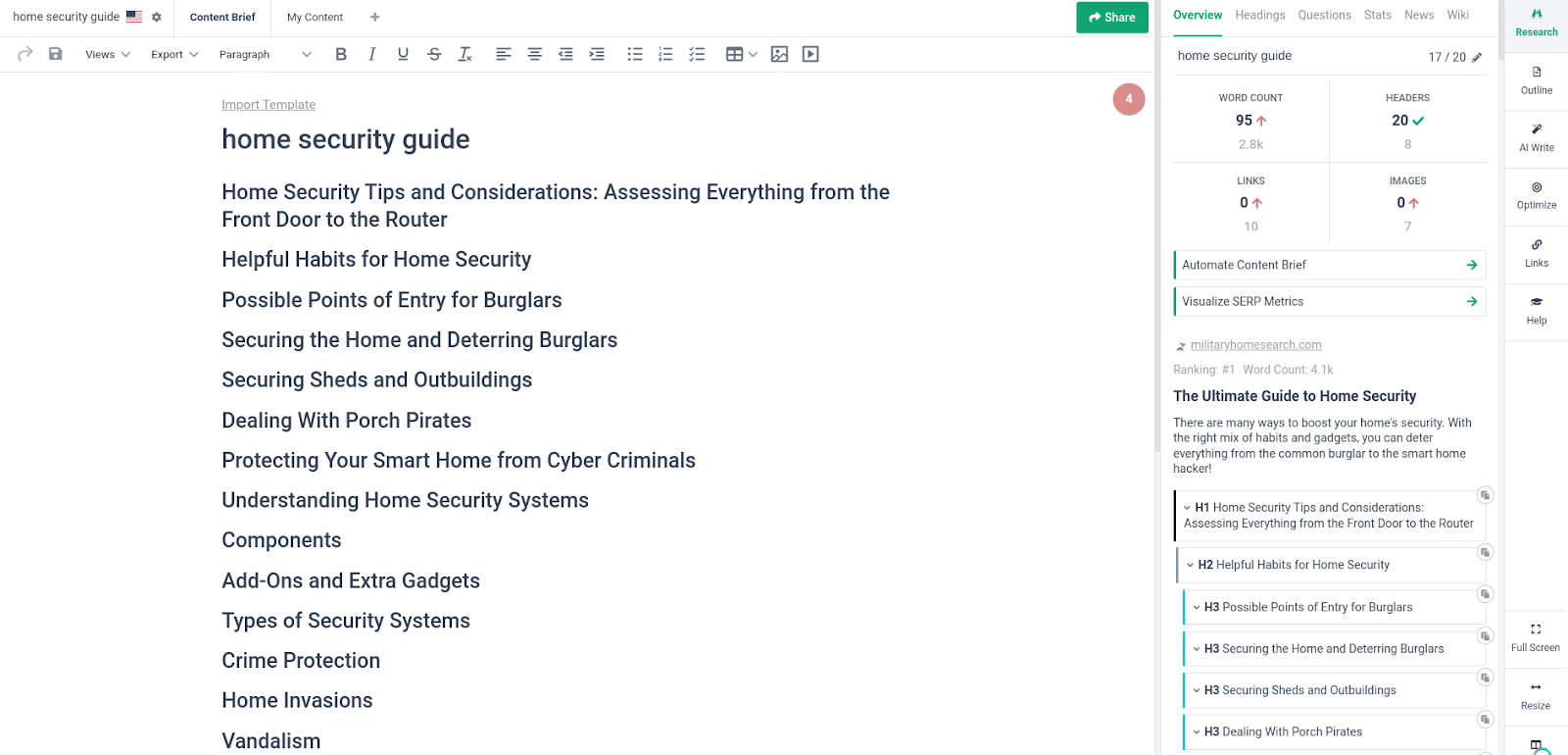Open the Views dropdown
Viewport: 1568px width, 755px height.
(108, 54)
